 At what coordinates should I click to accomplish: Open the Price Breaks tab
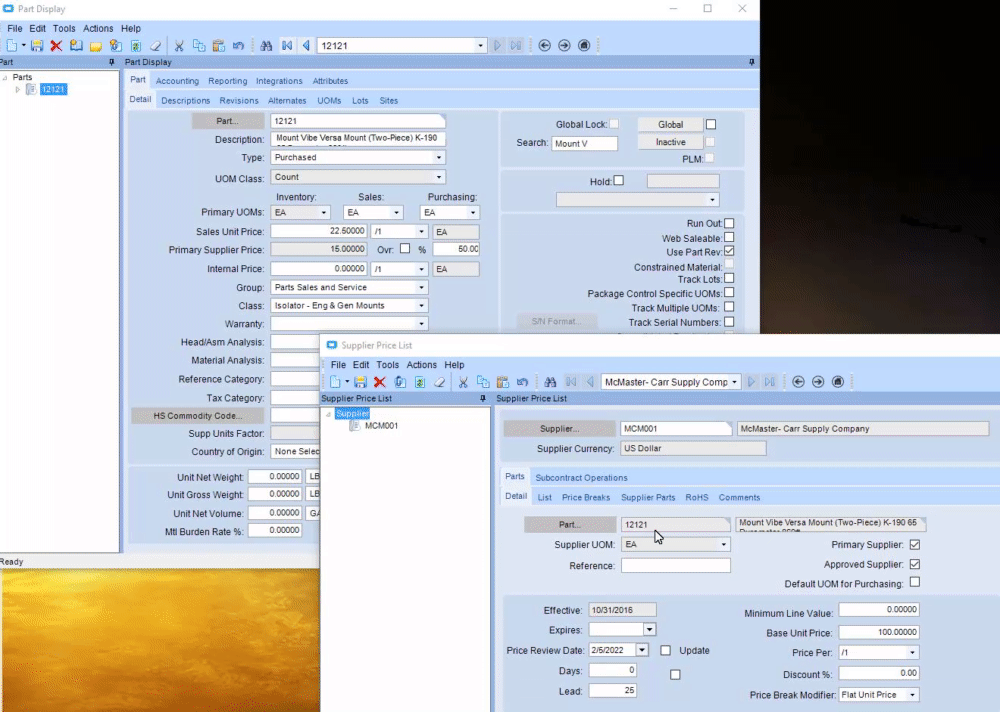pyautogui.click(x=585, y=497)
